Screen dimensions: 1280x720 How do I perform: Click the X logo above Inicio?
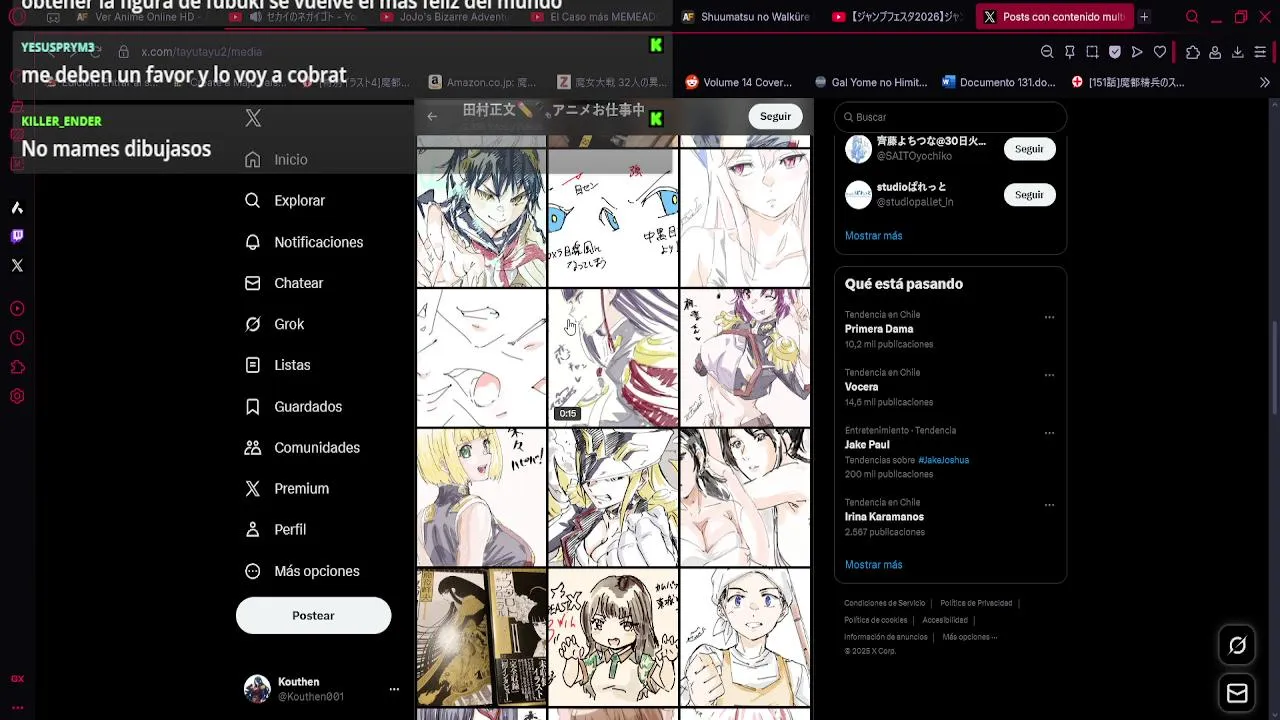pos(253,118)
